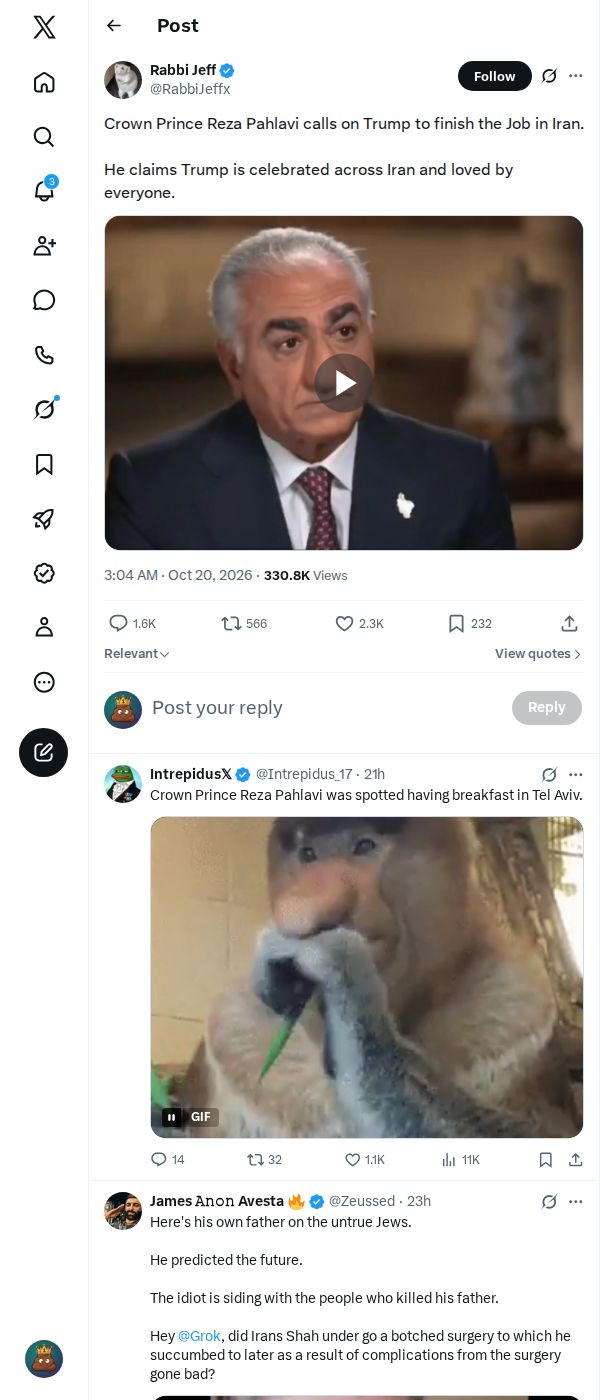The image size is (600, 1400).
Task: Go back using the arrow beside Post
Action: click(x=114, y=26)
